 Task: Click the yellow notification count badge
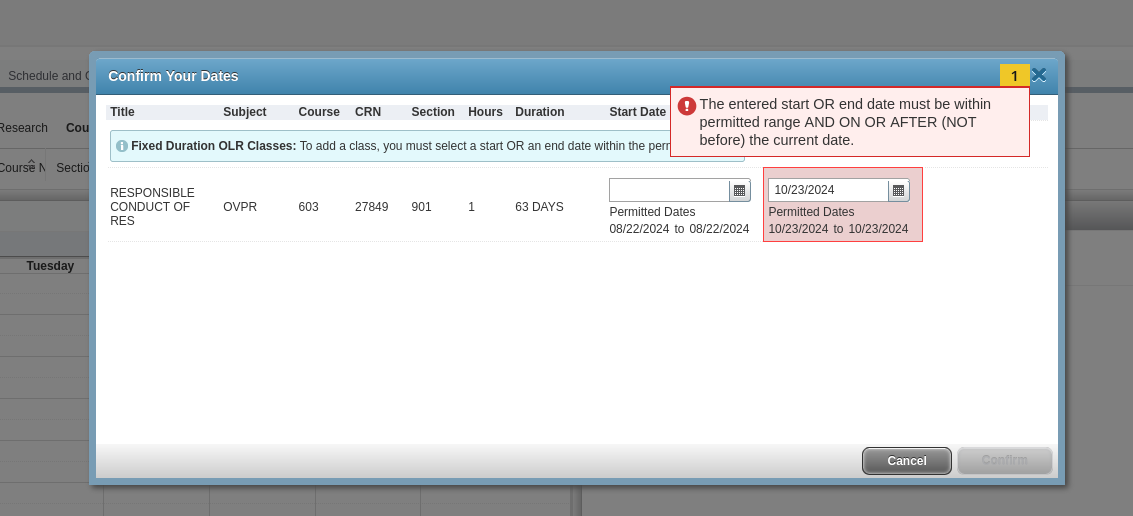[1014, 76]
